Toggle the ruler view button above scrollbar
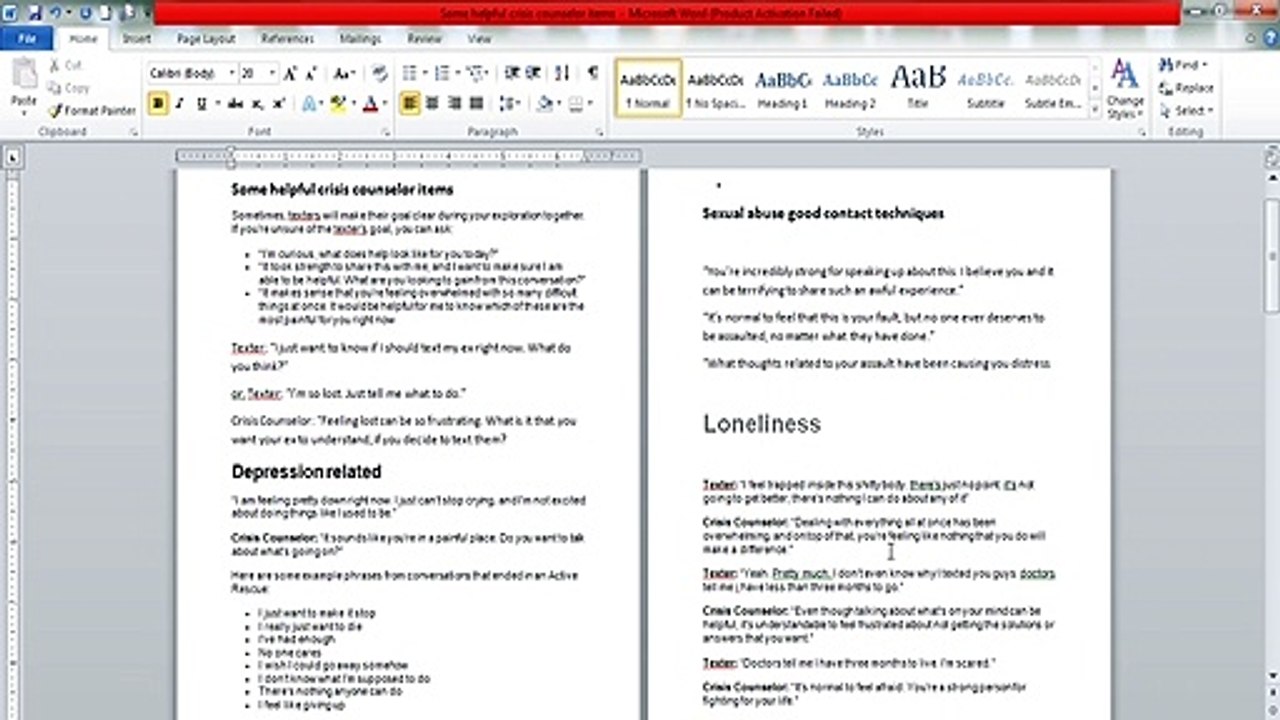 (x=1270, y=155)
